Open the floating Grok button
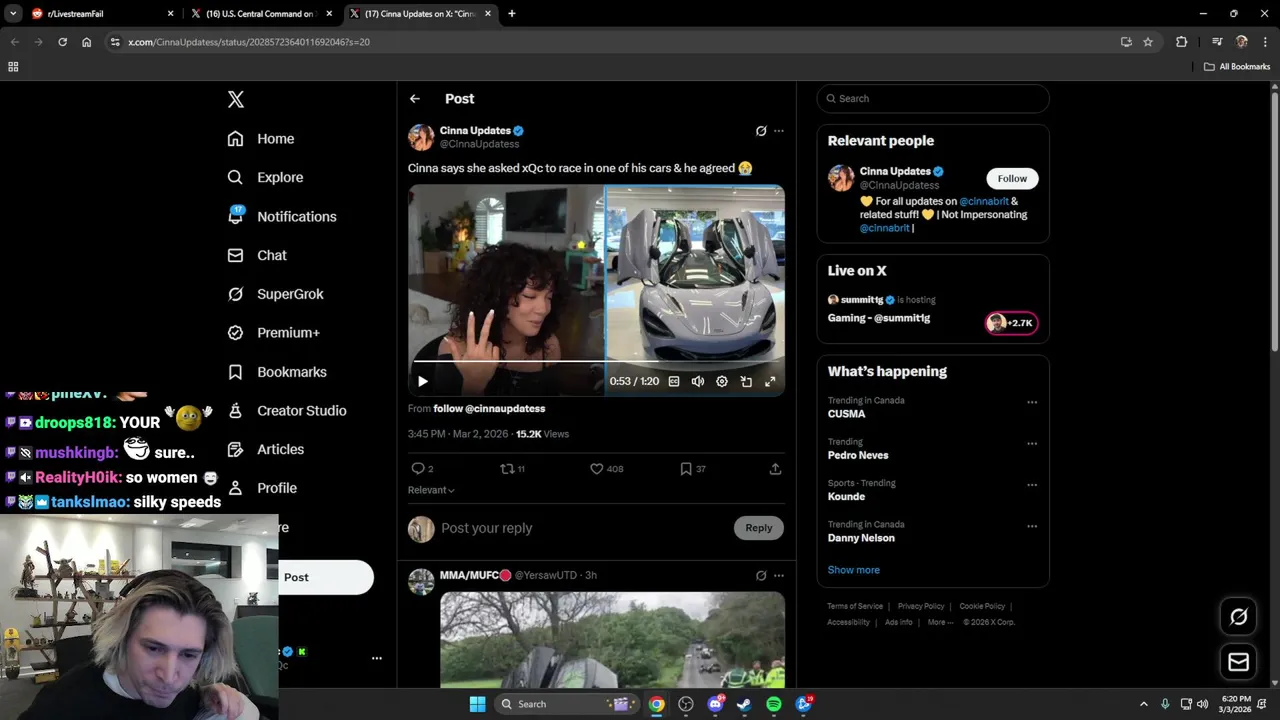The width and height of the screenshot is (1280, 720). (1239, 617)
